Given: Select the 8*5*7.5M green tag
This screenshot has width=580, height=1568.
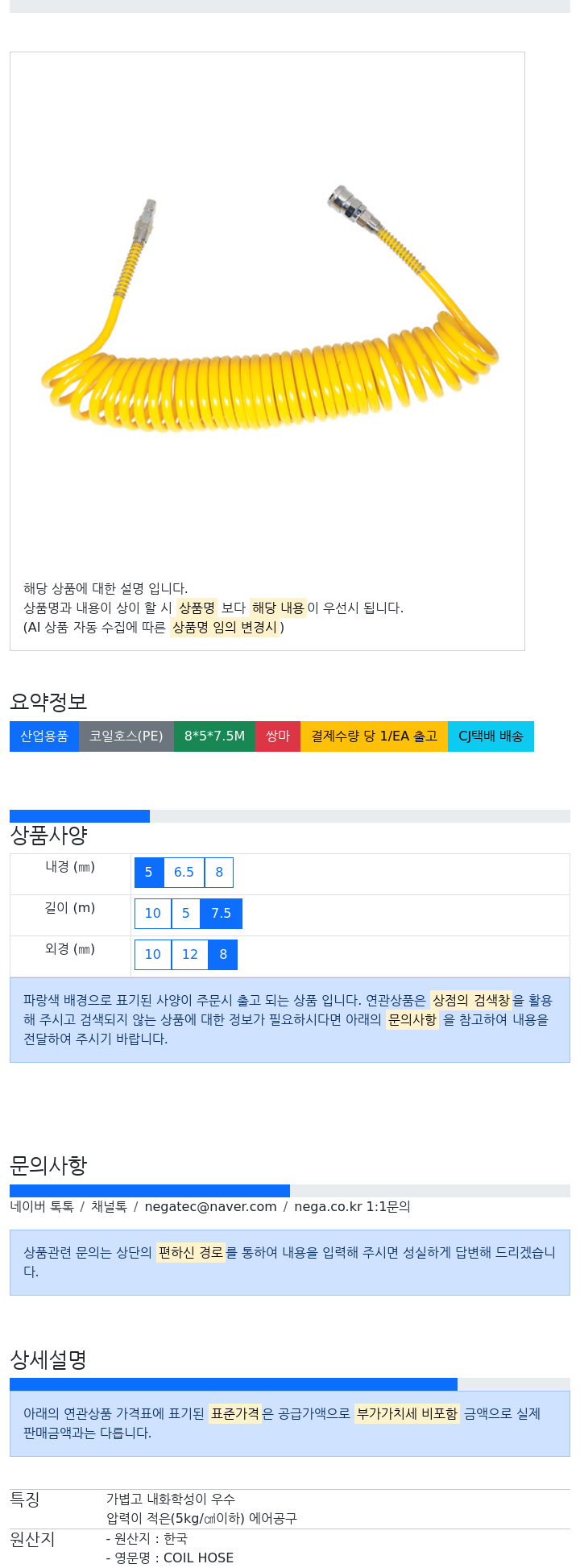Looking at the screenshot, I should [x=214, y=736].
